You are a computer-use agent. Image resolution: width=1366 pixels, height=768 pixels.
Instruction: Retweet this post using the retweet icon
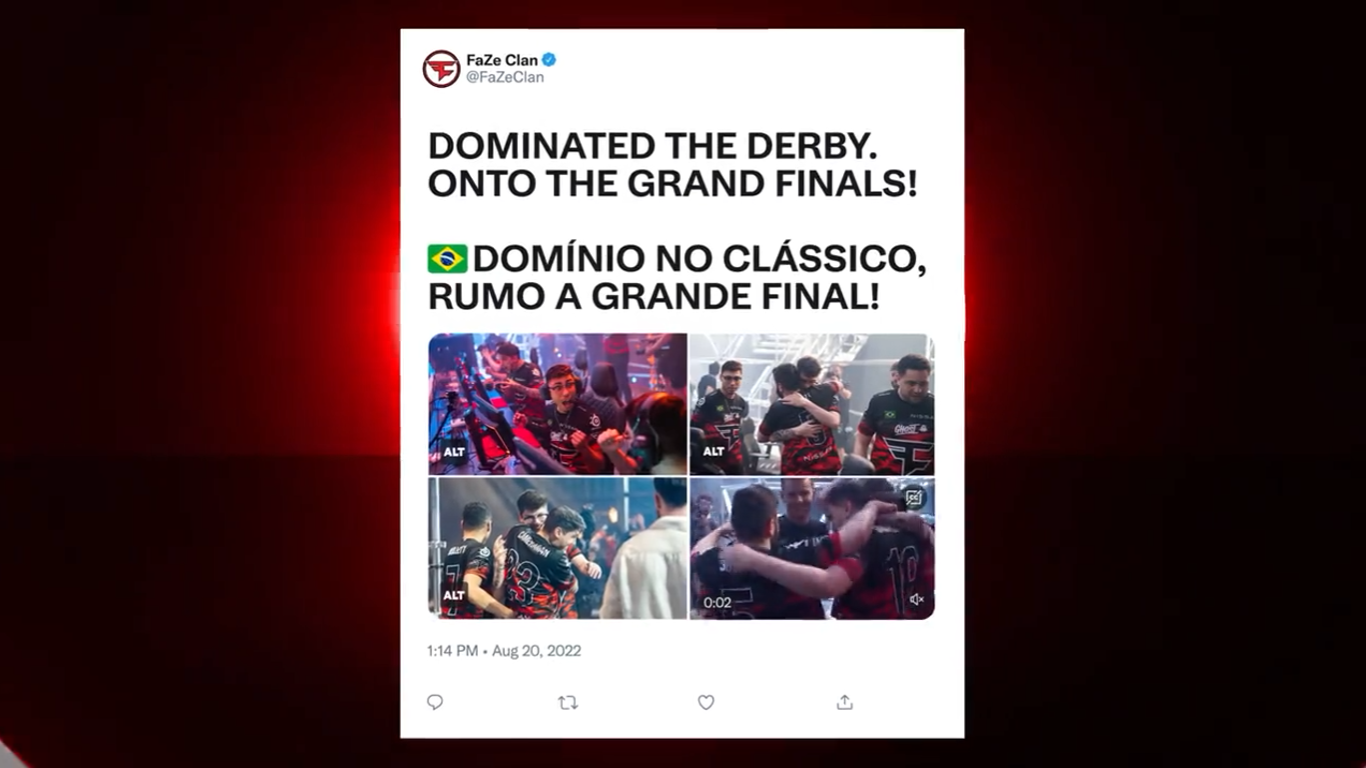coord(568,702)
